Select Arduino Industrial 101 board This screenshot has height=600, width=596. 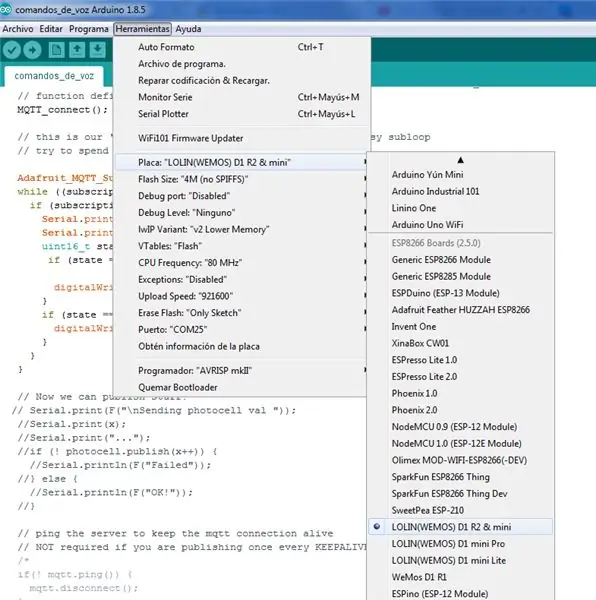461,191
